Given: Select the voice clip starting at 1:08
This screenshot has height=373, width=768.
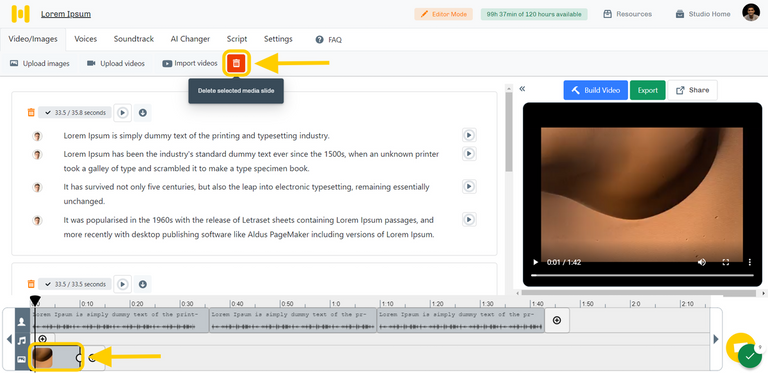Looking at the screenshot, I should coord(460,321).
